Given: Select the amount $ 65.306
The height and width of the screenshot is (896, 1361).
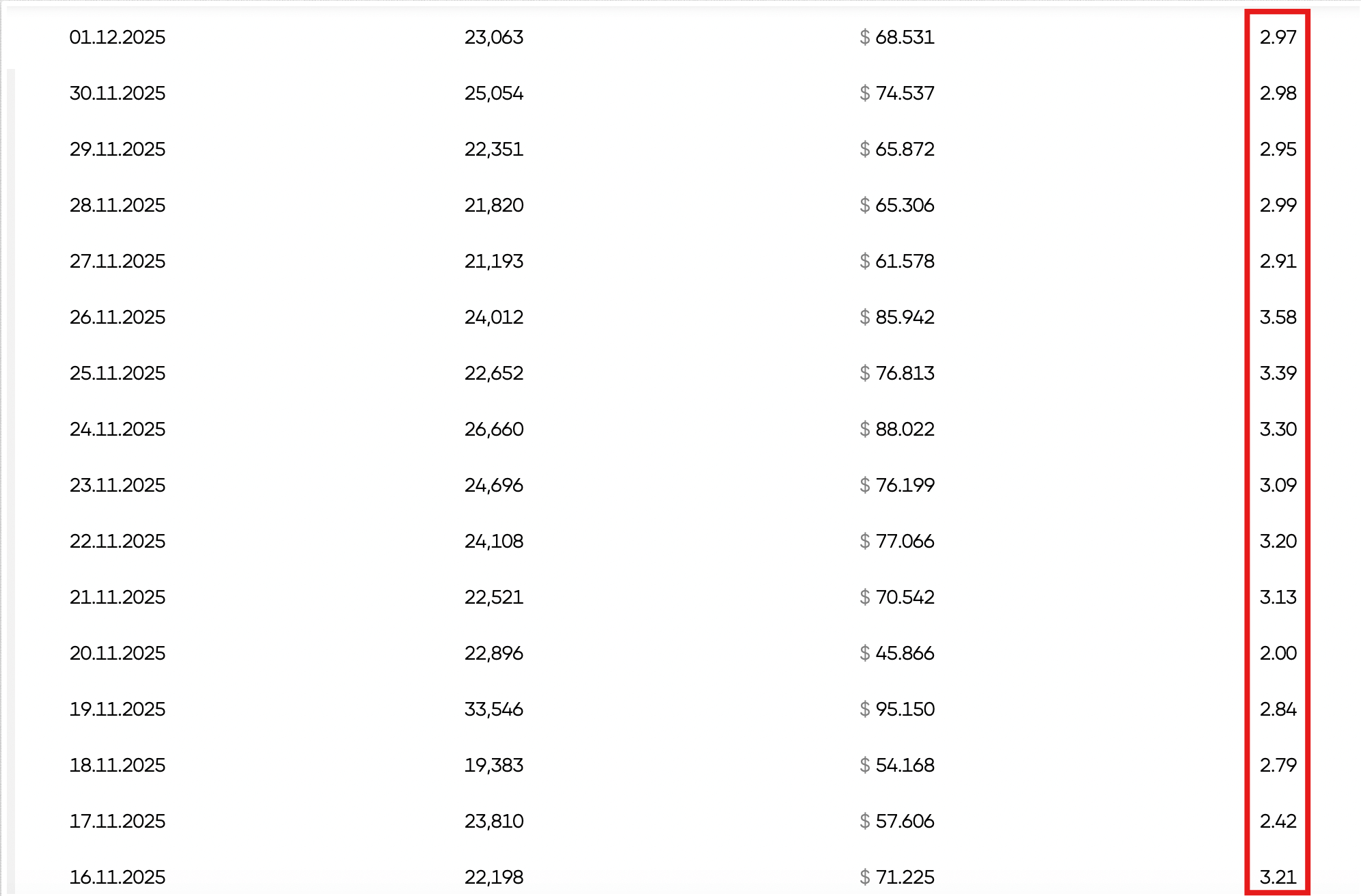Looking at the screenshot, I should [897, 205].
